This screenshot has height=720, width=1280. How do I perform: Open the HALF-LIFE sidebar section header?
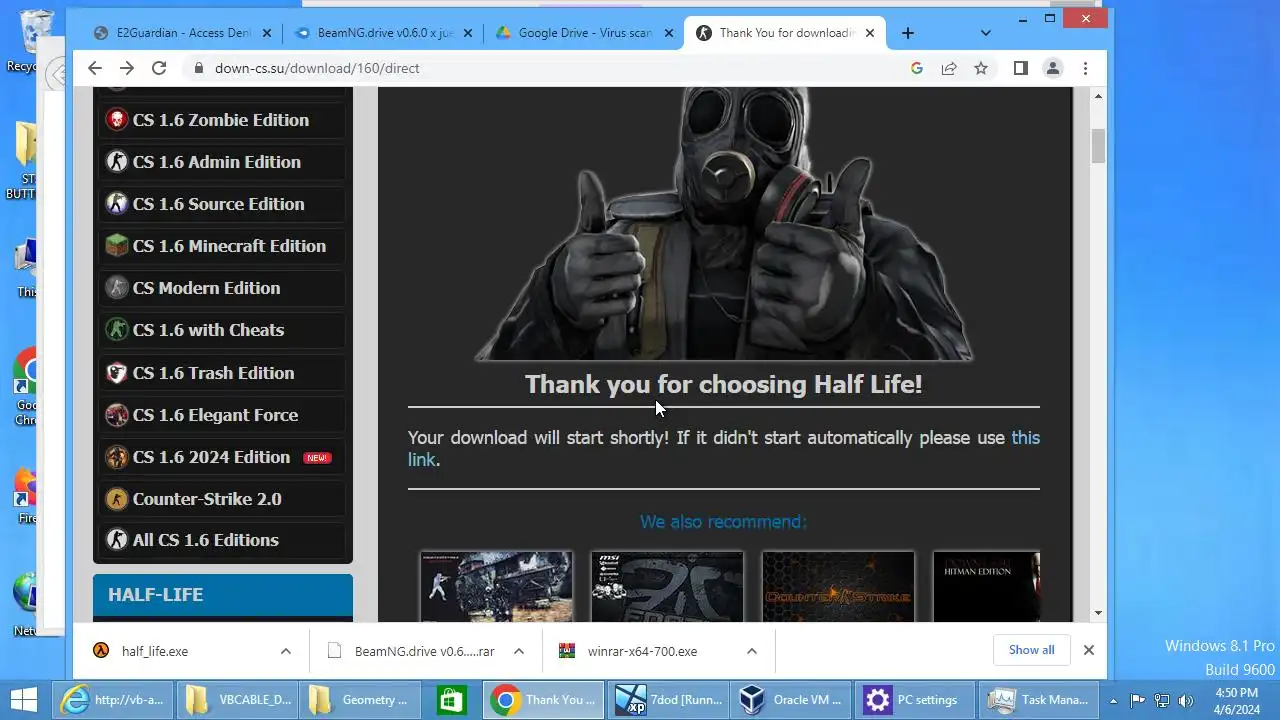pos(223,595)
